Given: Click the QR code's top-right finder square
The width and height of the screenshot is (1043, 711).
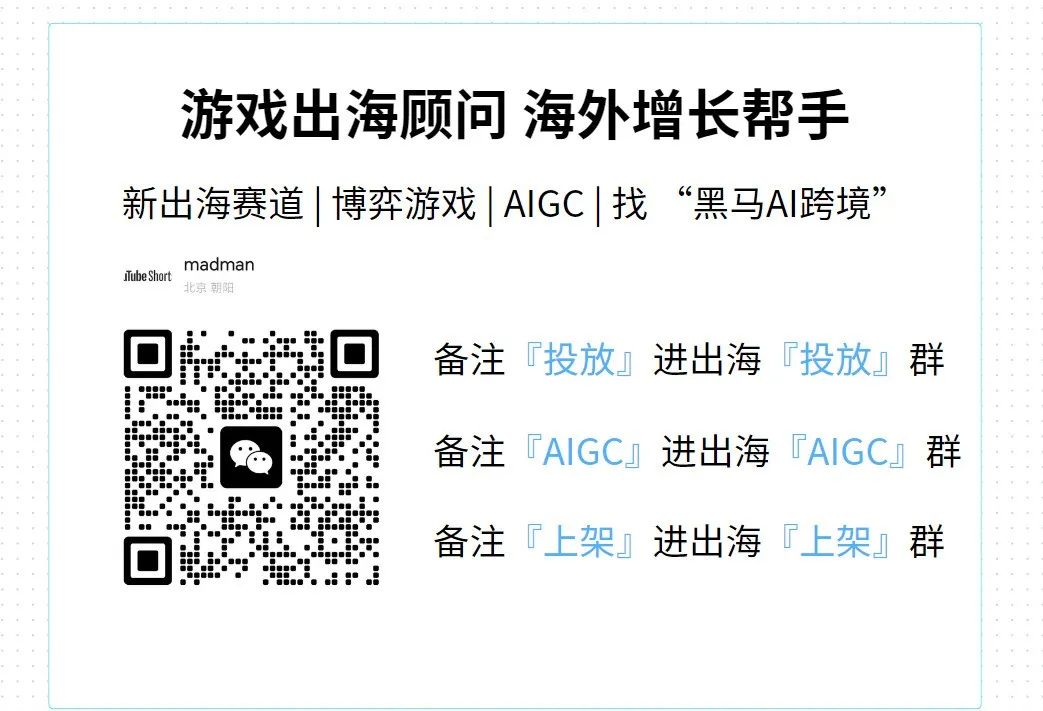Looking at the screenshot, I should tap(355, 354).
